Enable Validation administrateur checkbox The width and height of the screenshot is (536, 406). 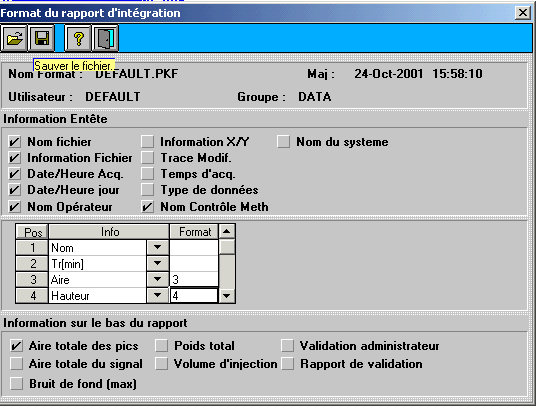287,346
